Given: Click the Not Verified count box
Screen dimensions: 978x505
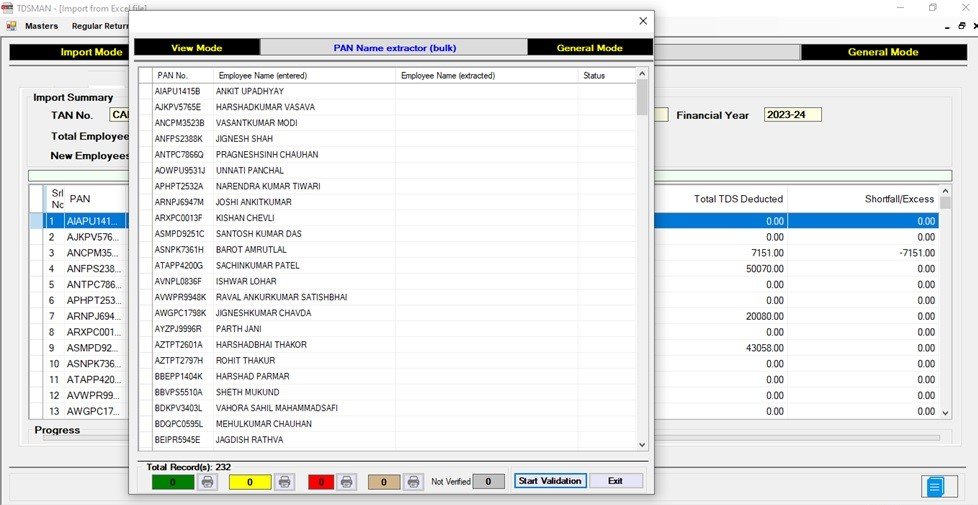Looking at the screenshot, I should [x=488, y=481].
